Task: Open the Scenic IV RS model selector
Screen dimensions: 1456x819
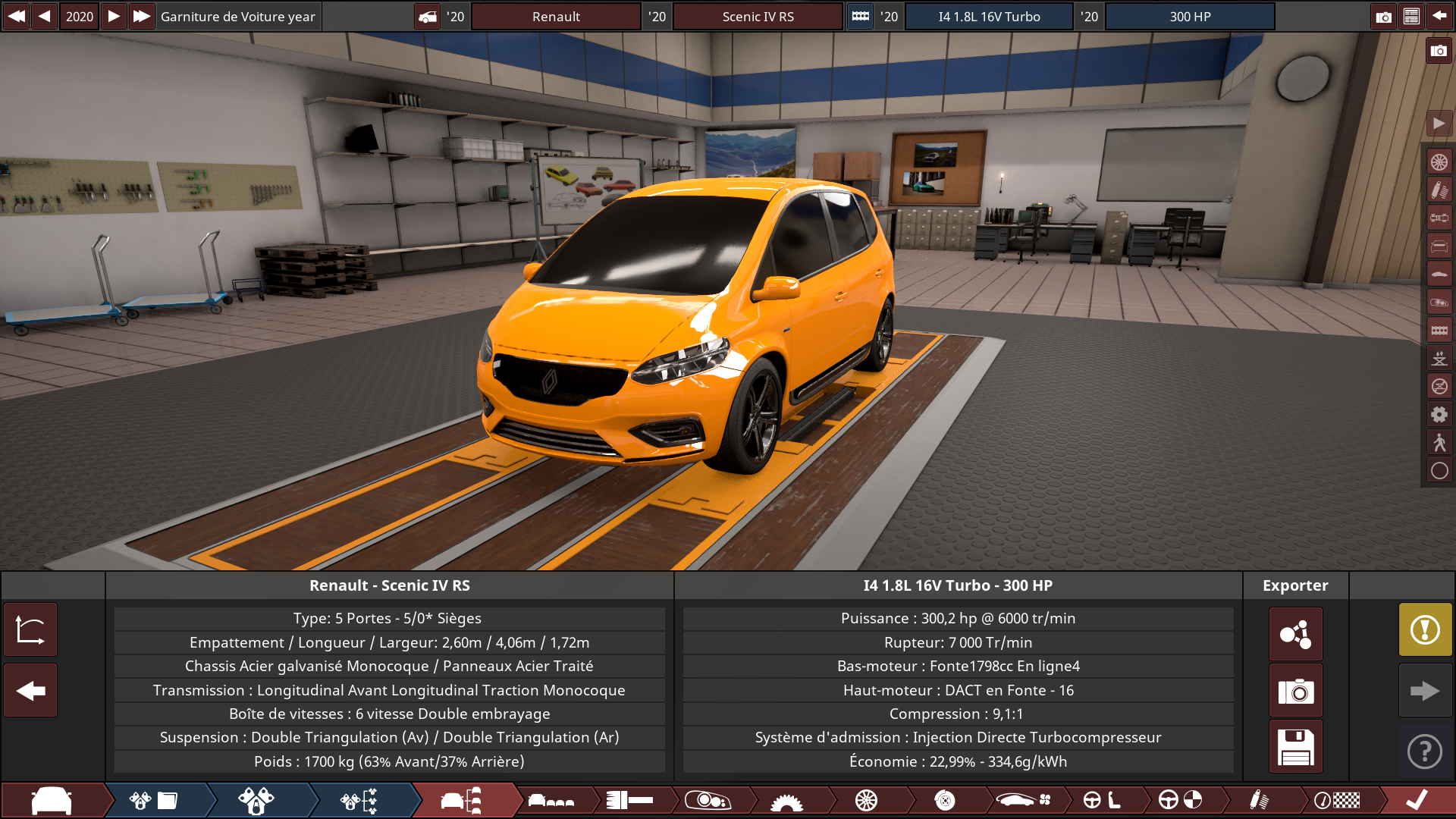Action: pyautogui.click(x=758, y=17)
